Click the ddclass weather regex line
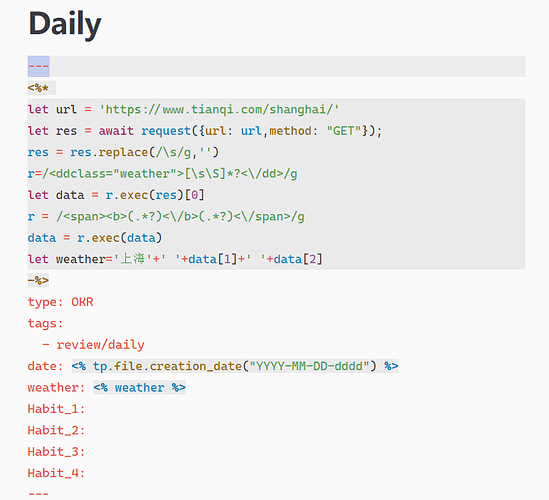 pyautogui.click(x=162, y=174)
